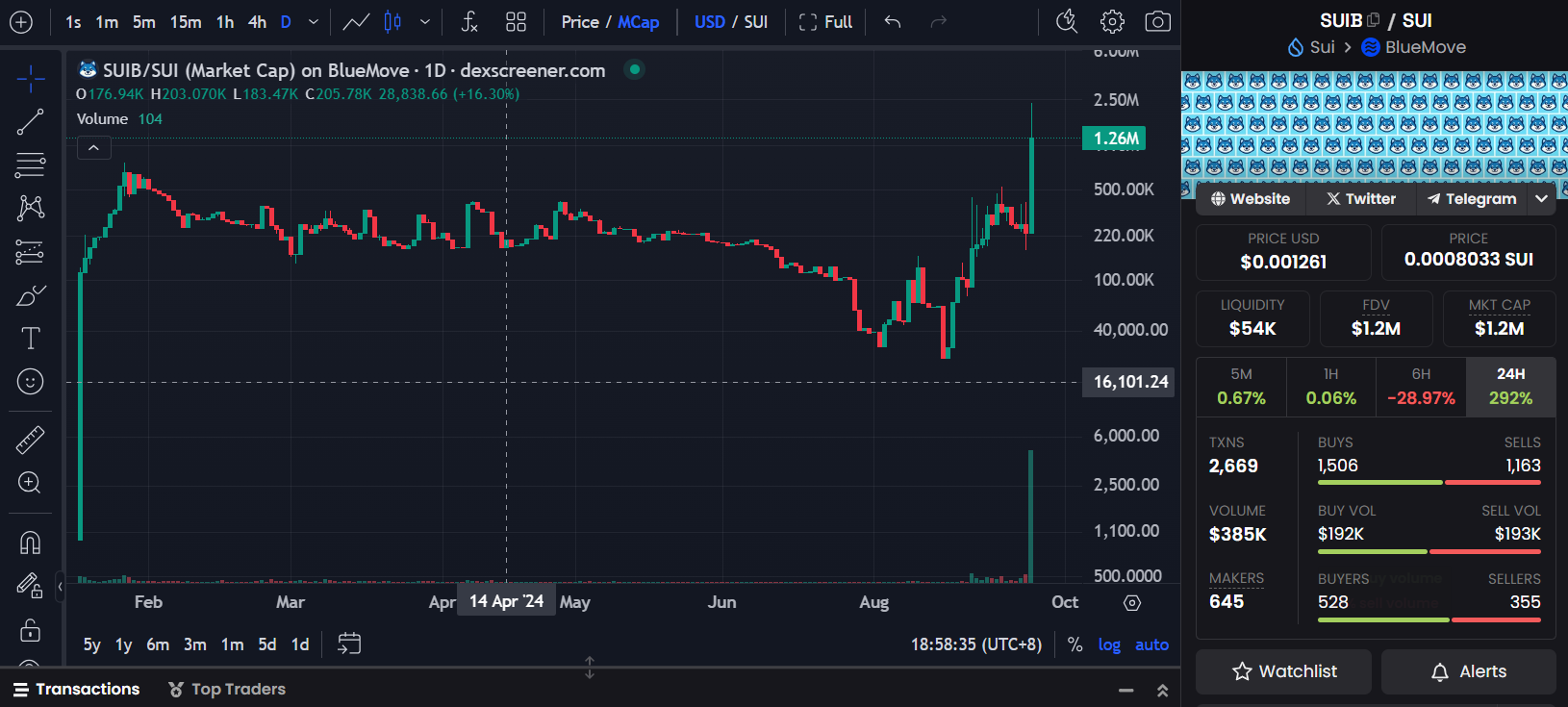Expand the time interval dropdown arrow
Screen dimensions: 1568x707
(313, 21)
